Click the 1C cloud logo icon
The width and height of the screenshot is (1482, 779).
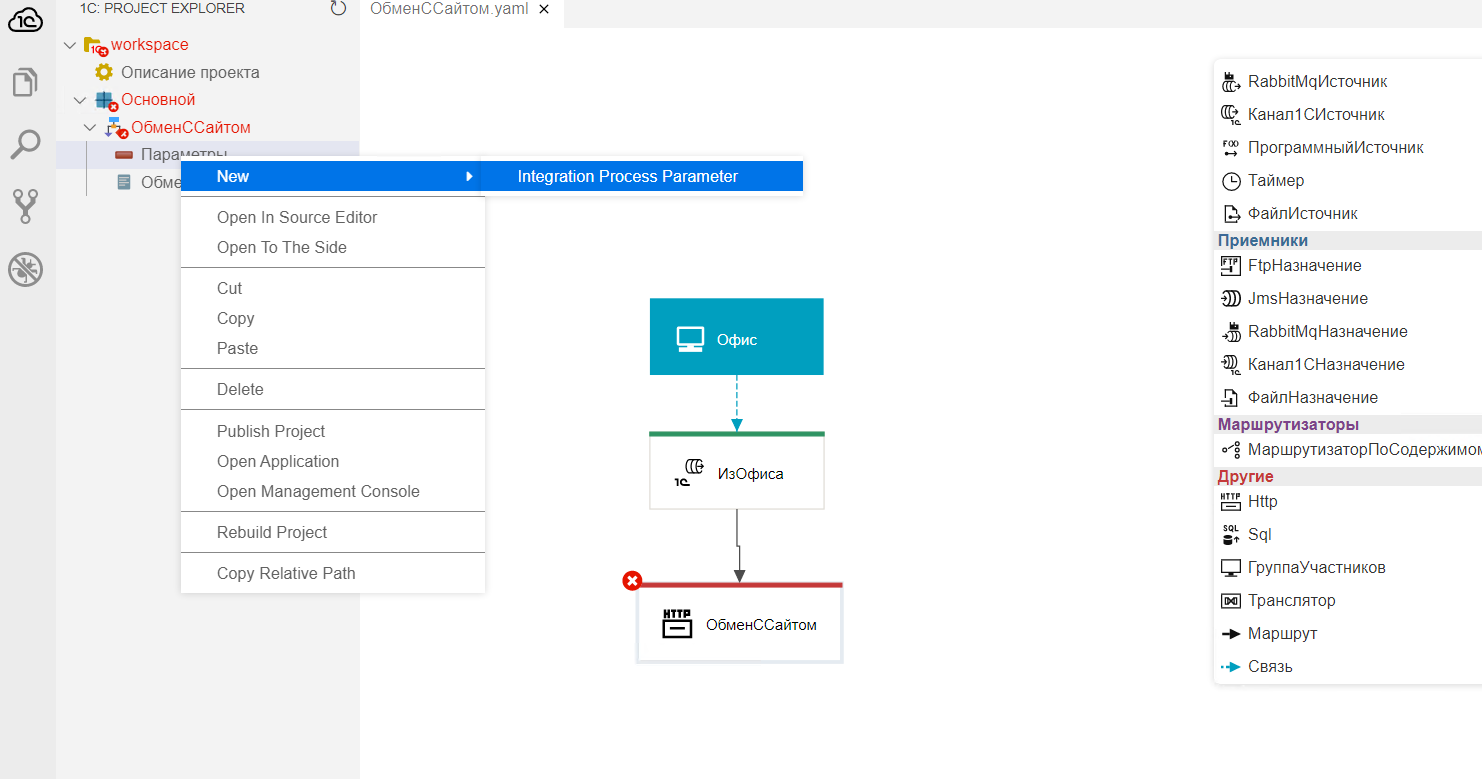point(26,20)
